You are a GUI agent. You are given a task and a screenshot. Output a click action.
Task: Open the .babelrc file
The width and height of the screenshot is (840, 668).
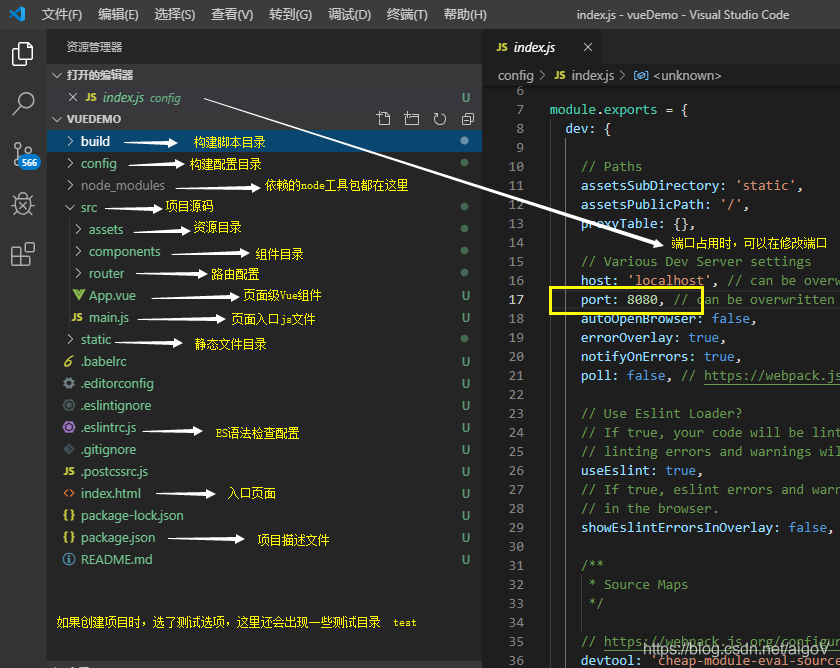(x=103, y=362)
